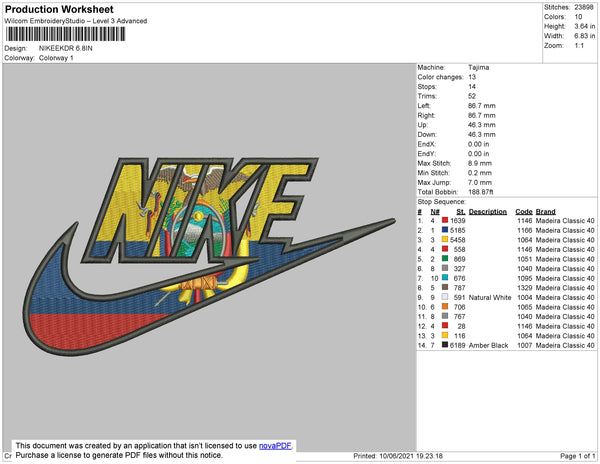Screen dimensions: 600x464
Task: Click the EndY value '0.00 in'
Action: click(x=478, y=154)
